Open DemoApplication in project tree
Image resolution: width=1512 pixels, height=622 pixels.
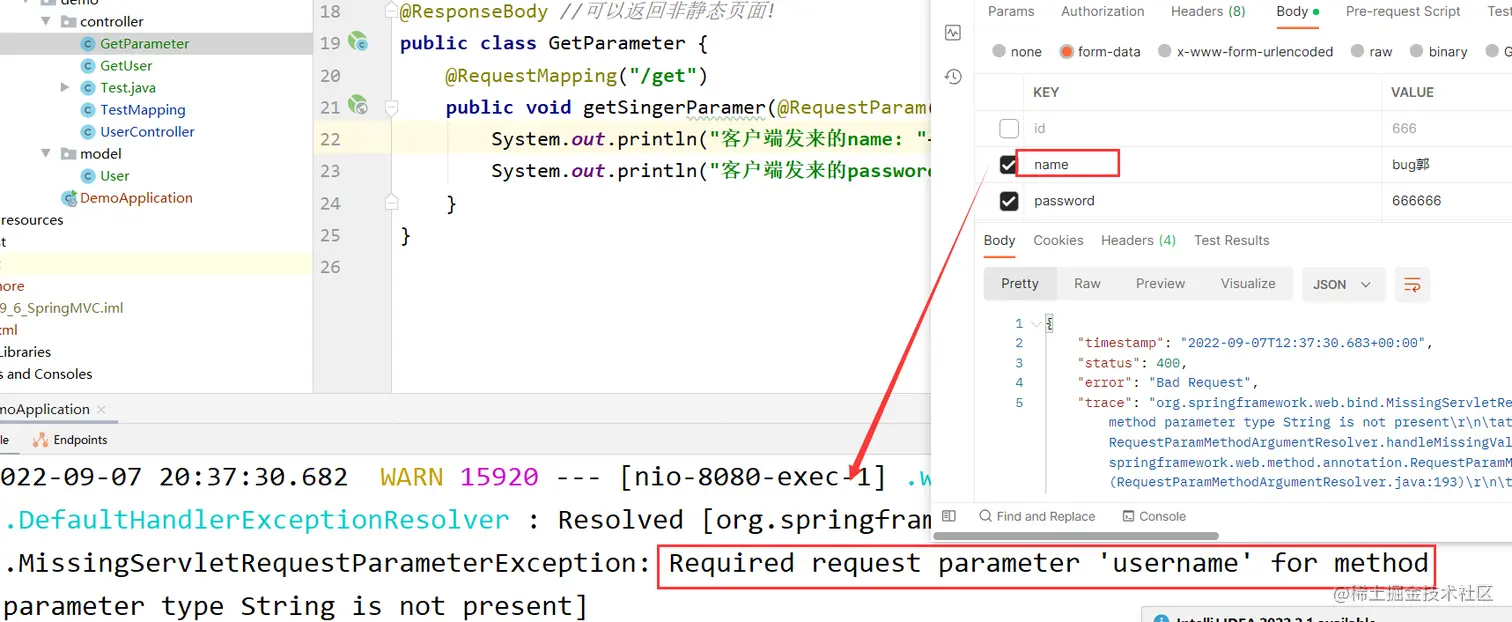136,198
